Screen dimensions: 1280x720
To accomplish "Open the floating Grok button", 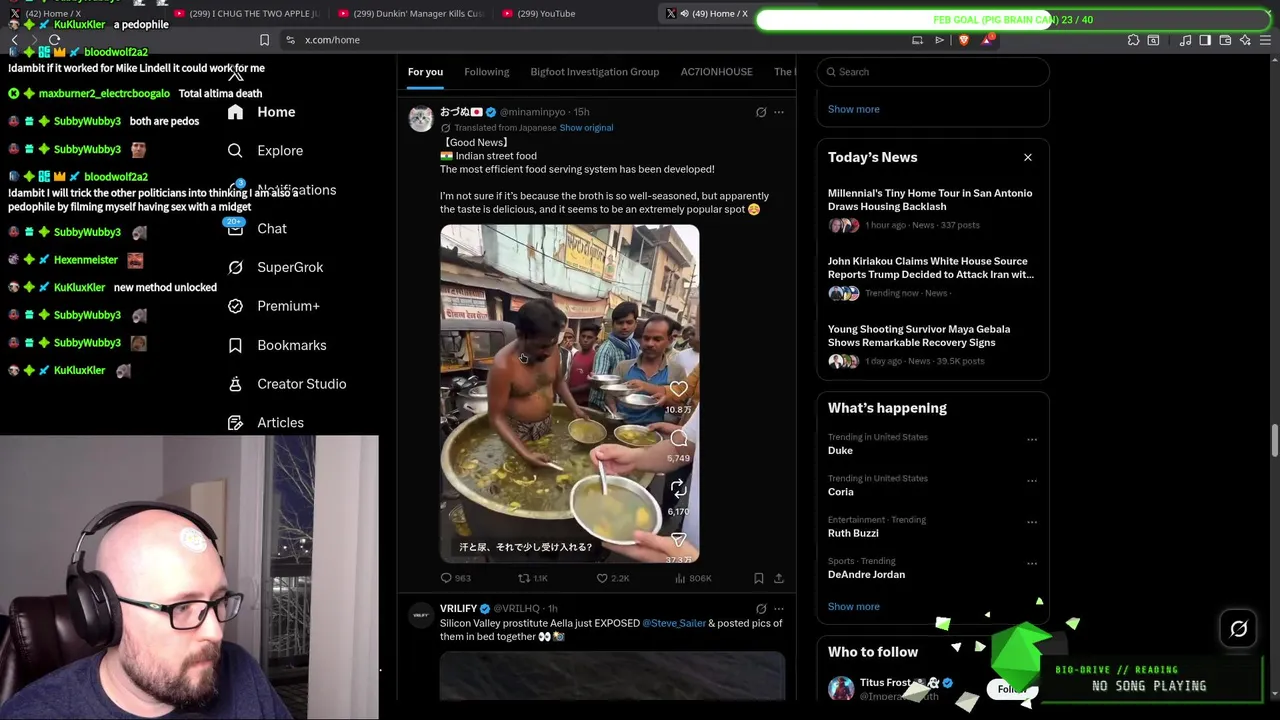I will pos(1239,629).
